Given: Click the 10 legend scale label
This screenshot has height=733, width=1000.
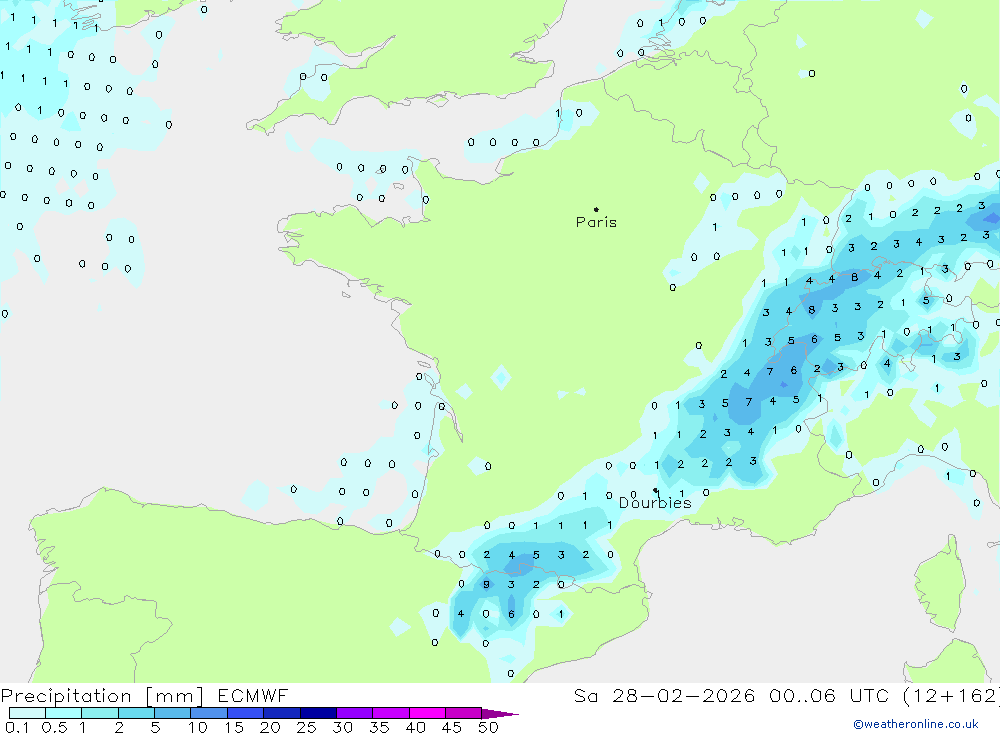Looking at the screenshot, I should [198, 727].
